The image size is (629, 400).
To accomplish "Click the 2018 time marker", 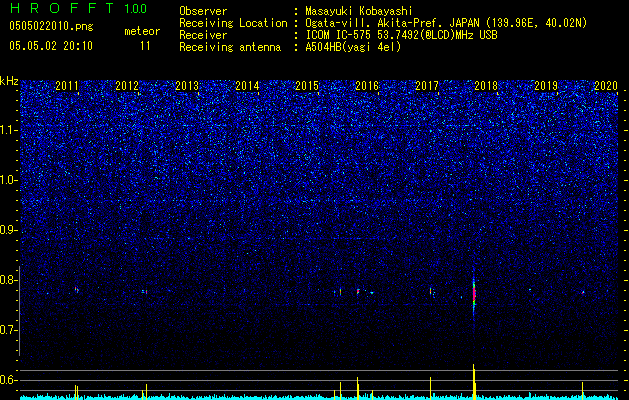I will point(486,85).
